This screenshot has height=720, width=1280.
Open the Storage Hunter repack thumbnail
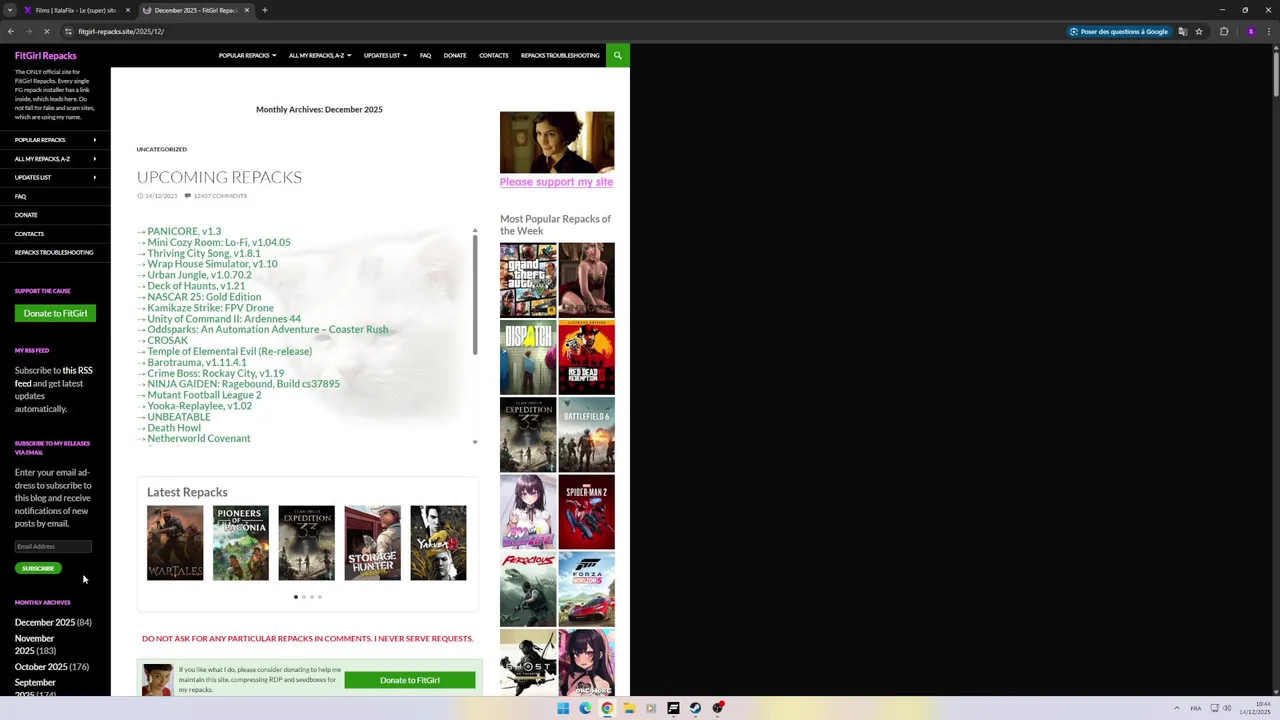click(x=372, y=543)
